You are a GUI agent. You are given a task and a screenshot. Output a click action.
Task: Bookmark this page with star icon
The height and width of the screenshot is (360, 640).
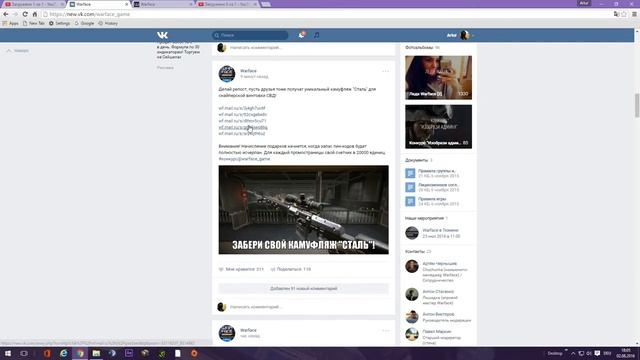[x=624, y=14]
